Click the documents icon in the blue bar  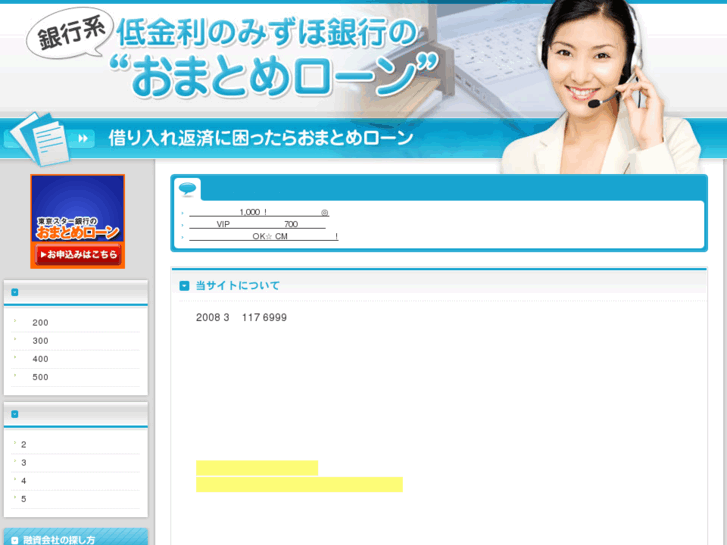pos(41,139)
